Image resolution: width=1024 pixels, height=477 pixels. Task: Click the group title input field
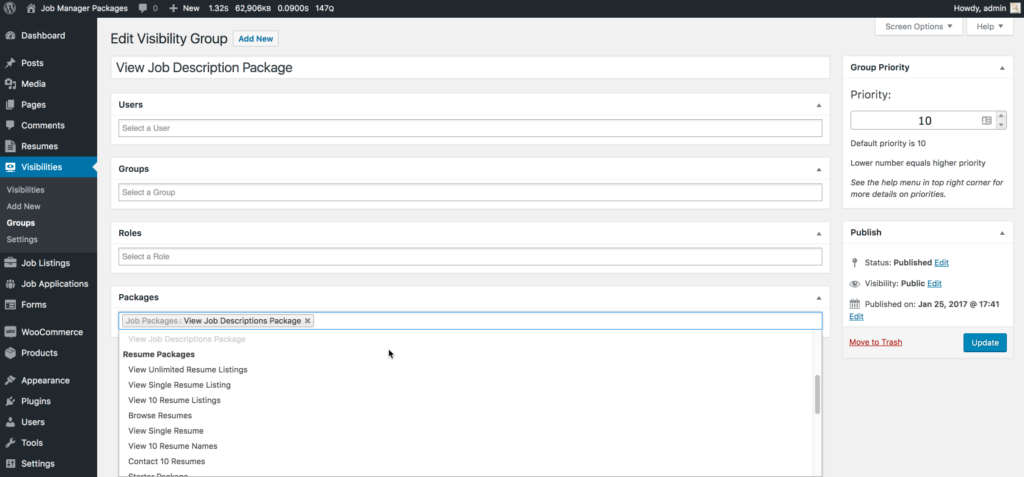pos(470,67)
